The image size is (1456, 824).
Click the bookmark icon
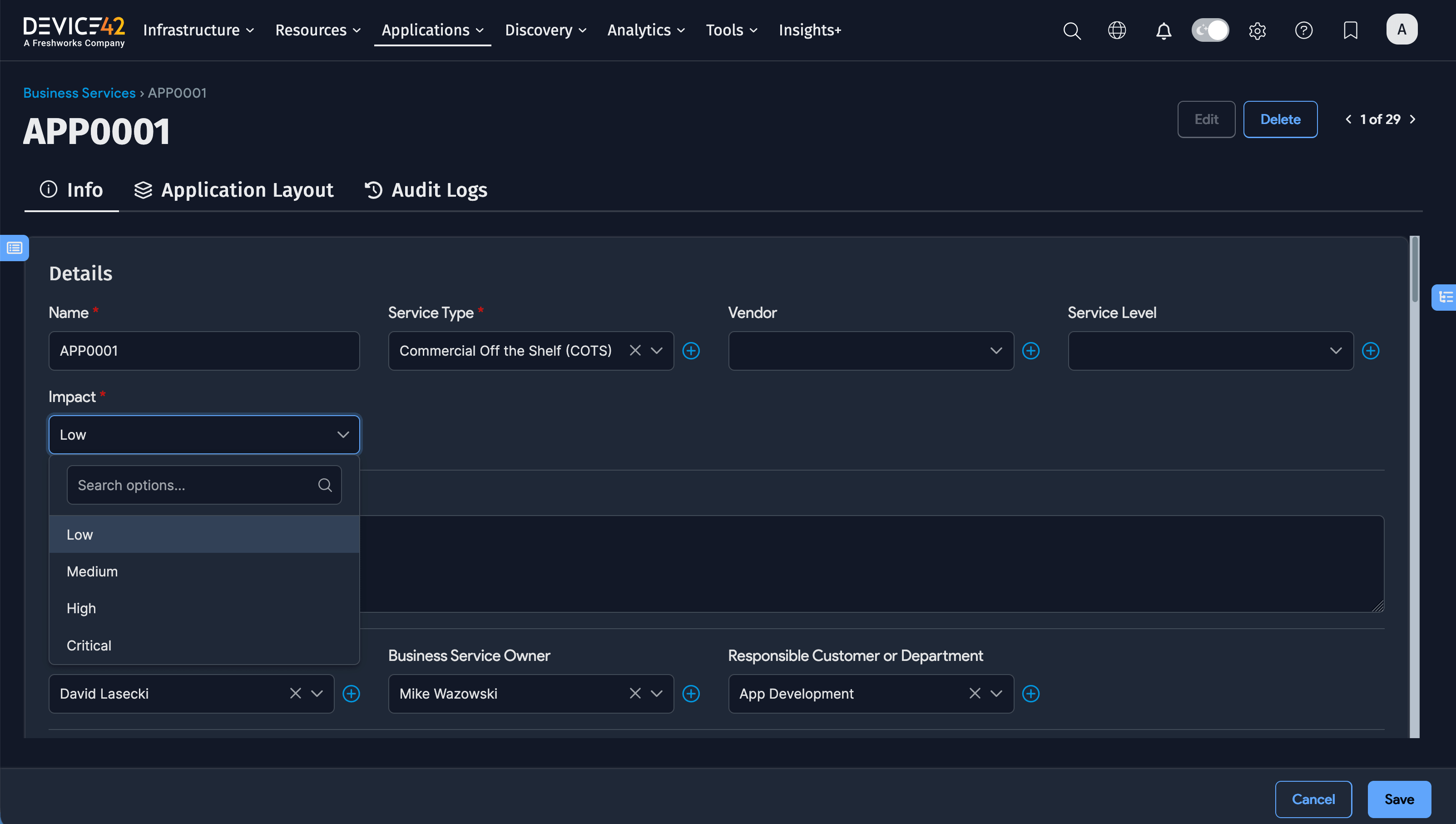click(x=1350, y=30)
